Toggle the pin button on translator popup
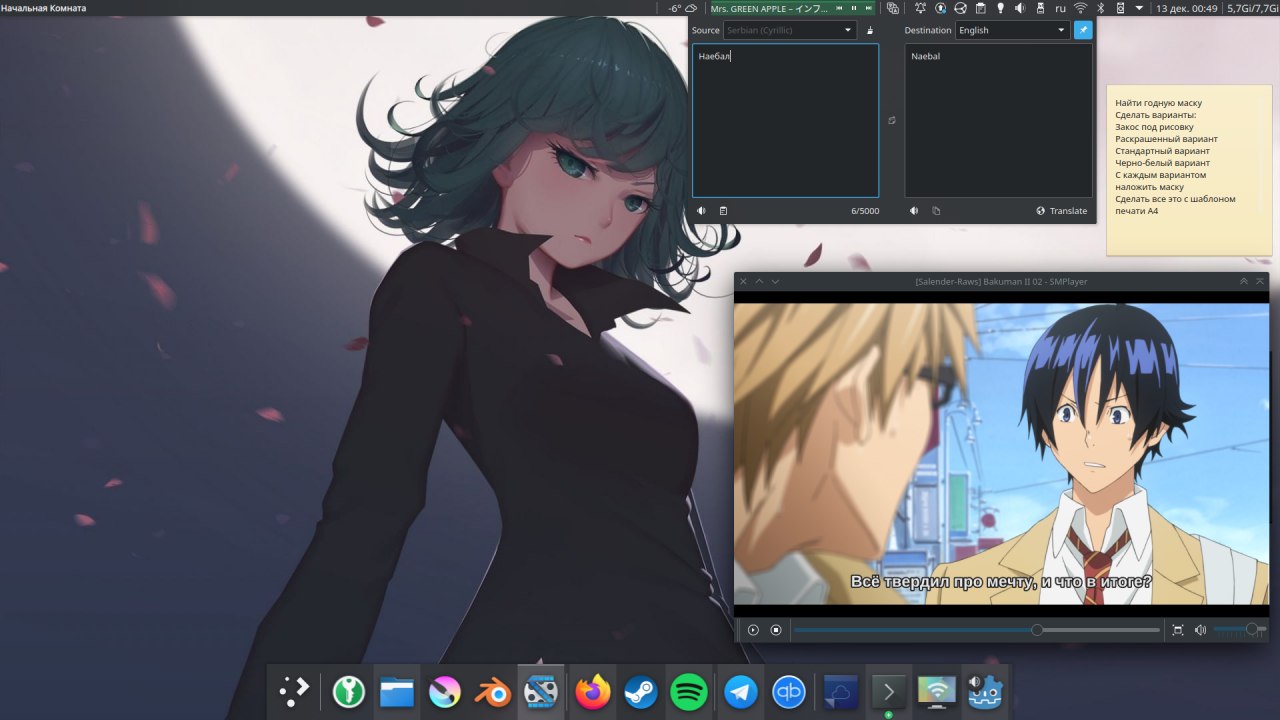Image resolution: width=1280 pixels, height=720 pixels. point(1083,30)
